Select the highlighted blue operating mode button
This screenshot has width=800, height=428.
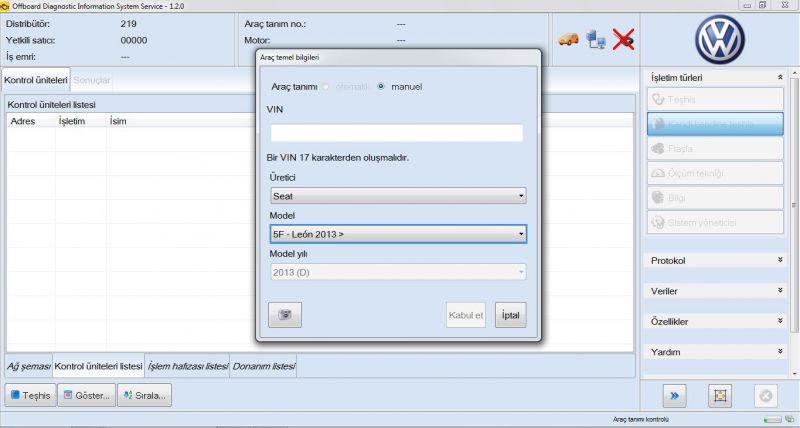pos(715,124)
